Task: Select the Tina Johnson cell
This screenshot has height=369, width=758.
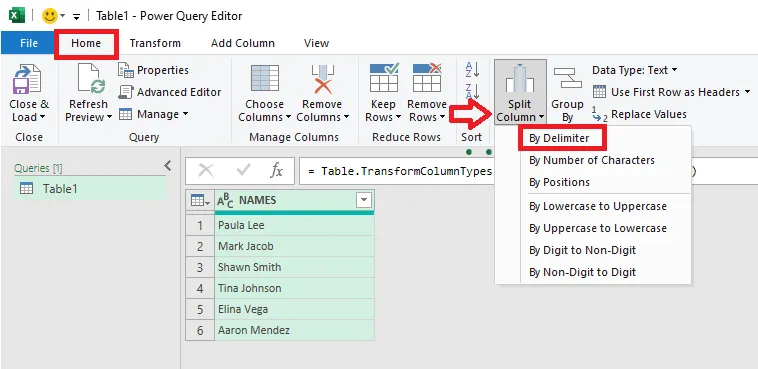Action: [294, 288]
